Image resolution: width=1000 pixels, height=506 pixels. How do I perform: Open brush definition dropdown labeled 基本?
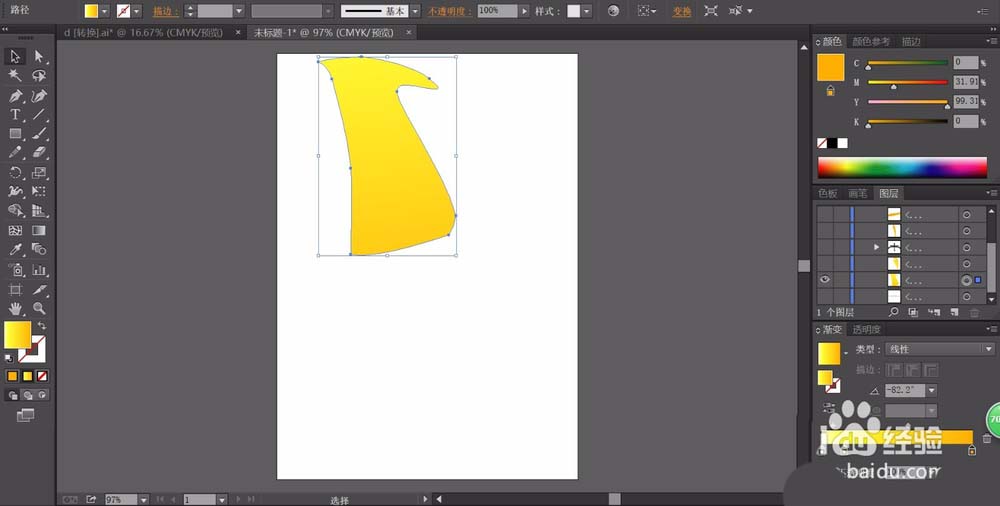[415, 11]
